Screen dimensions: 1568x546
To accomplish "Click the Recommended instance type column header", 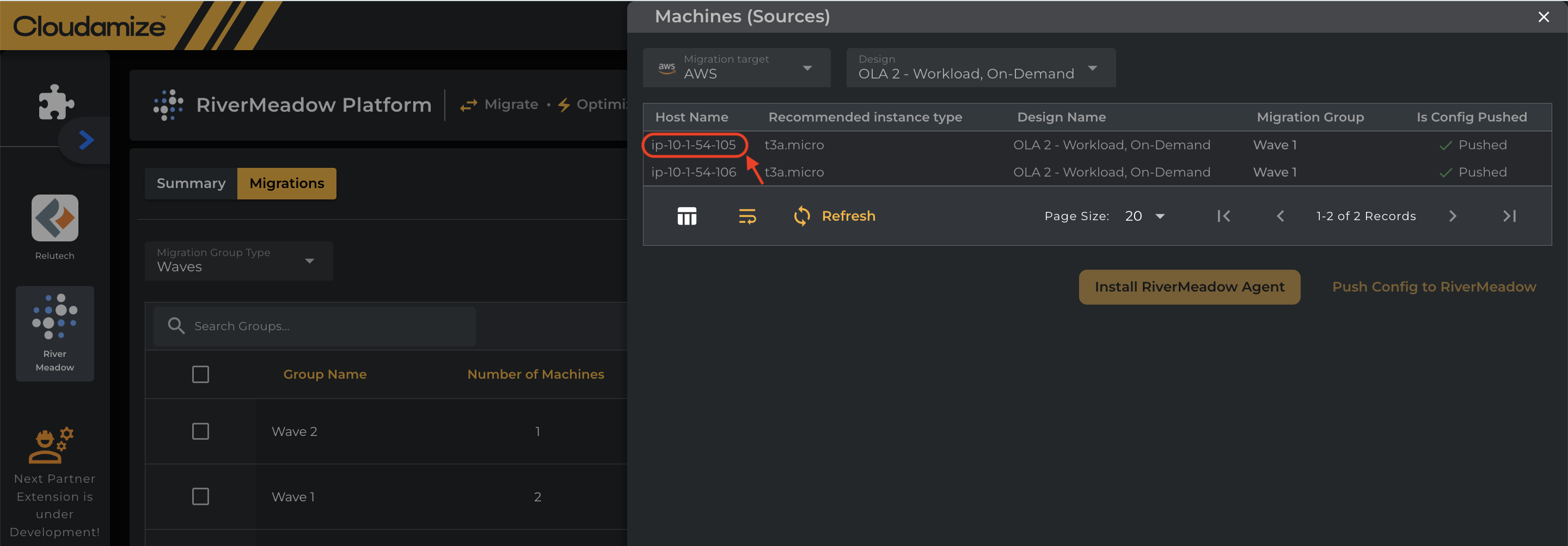I will pyautogui.click(x=865, y=117).
